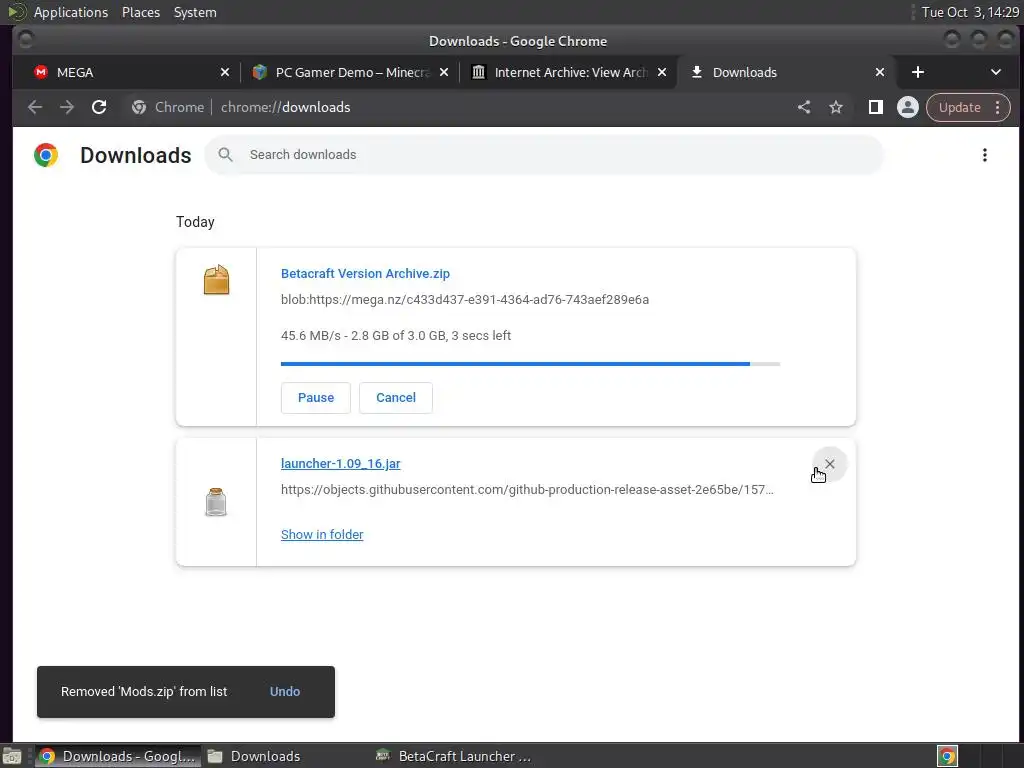1024x768 pixels.
Task: Select the Downloads tab
Action: pos(786,72)
